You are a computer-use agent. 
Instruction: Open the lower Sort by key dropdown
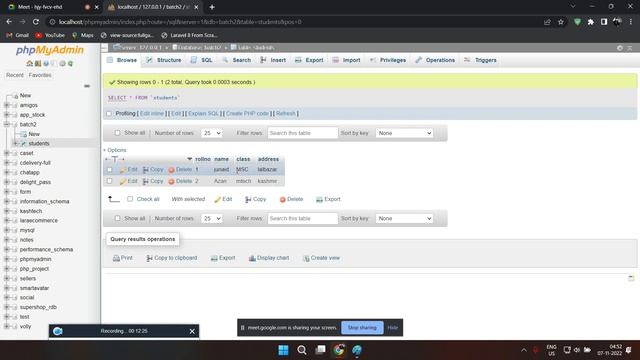pyautogui.click(x=404, y=218)
